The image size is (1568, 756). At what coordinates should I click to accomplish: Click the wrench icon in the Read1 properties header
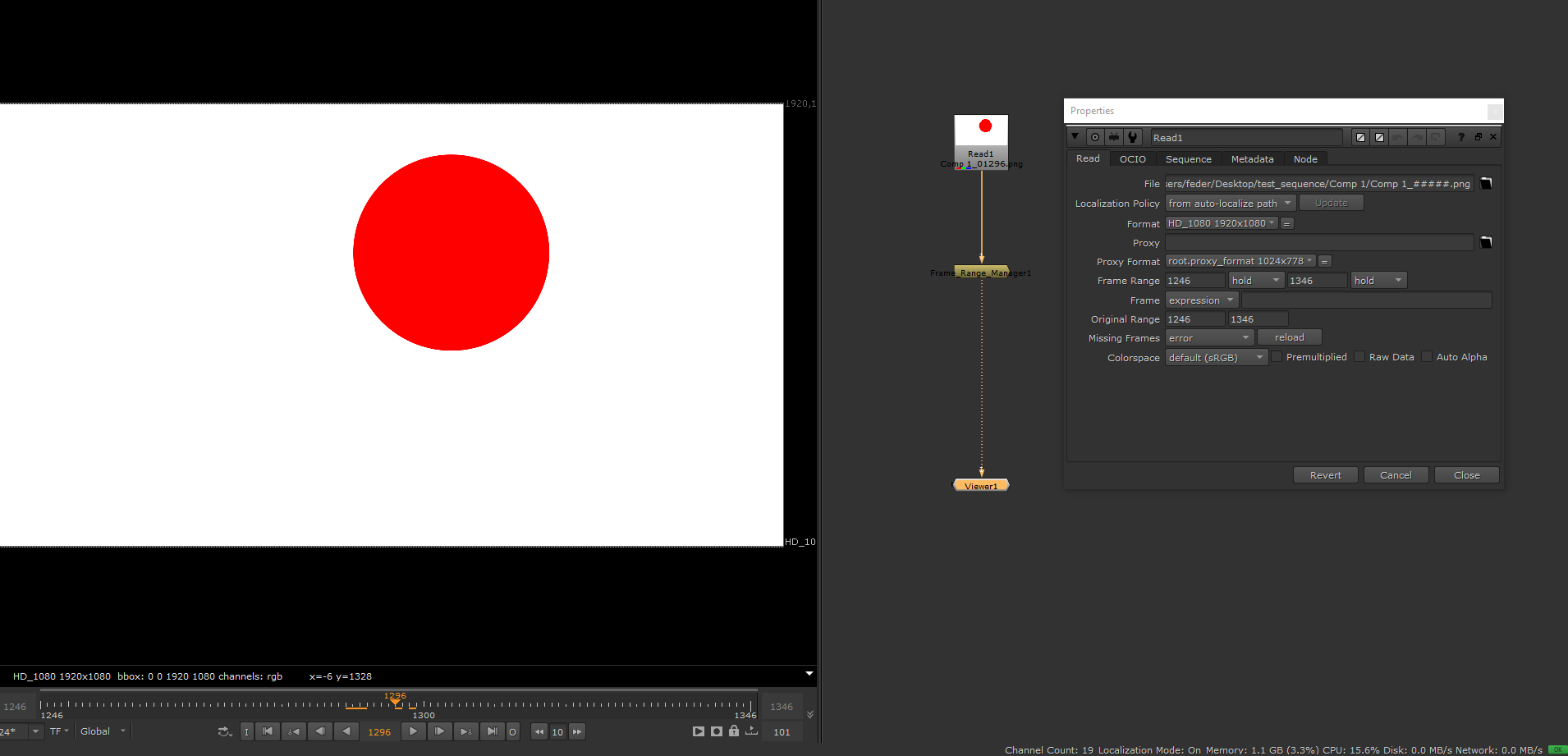tap(1133, 137)
